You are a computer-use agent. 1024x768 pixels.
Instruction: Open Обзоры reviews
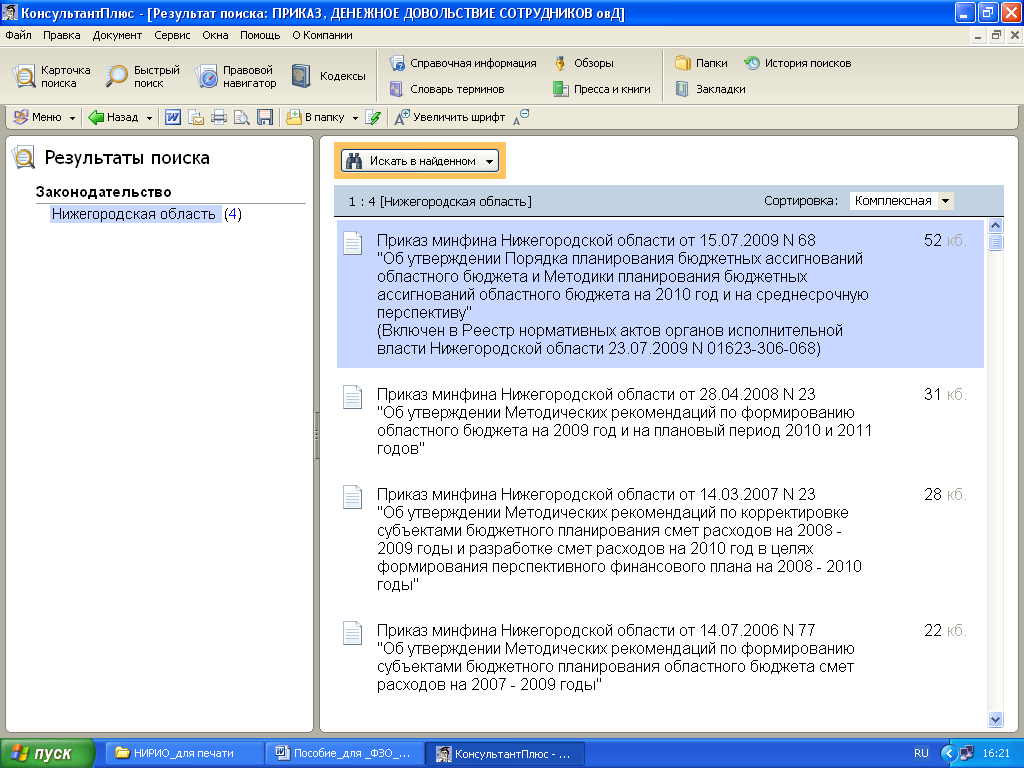pos(583,63)
